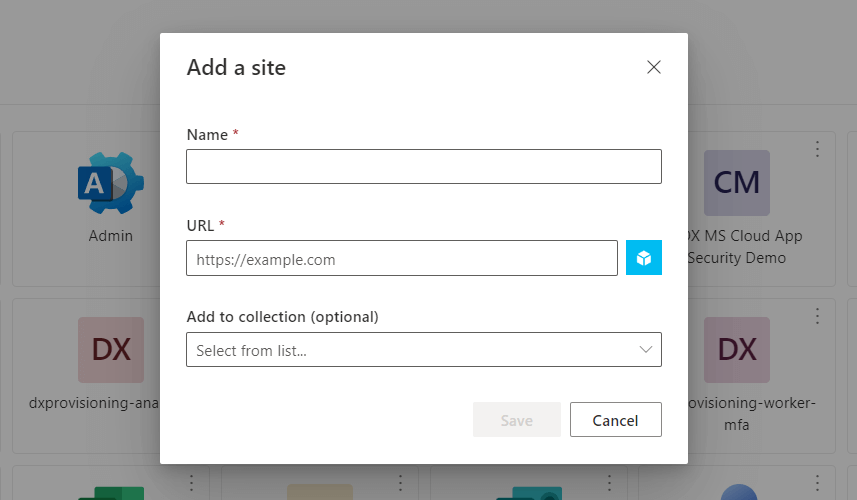Close the Add a site dialog

654,67
